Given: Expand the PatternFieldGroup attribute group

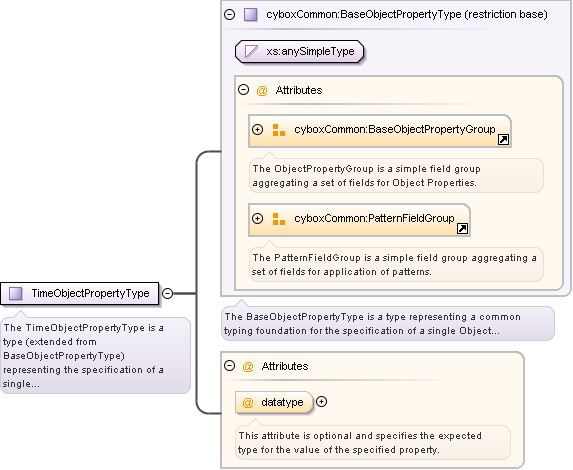Looking at the screenshot, I should coord(258,219).
